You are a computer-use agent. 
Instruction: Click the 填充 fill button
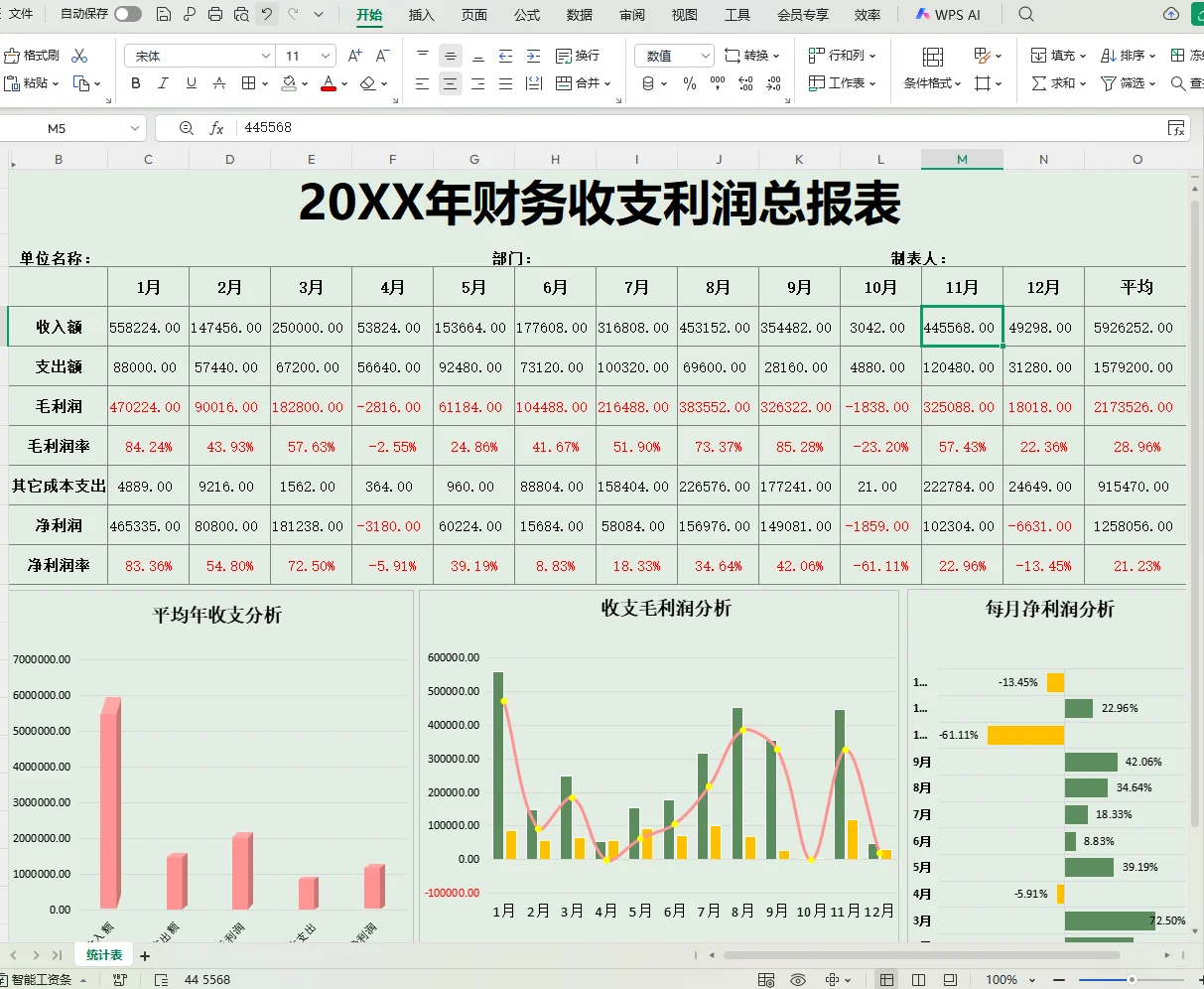pos(1058,56)
